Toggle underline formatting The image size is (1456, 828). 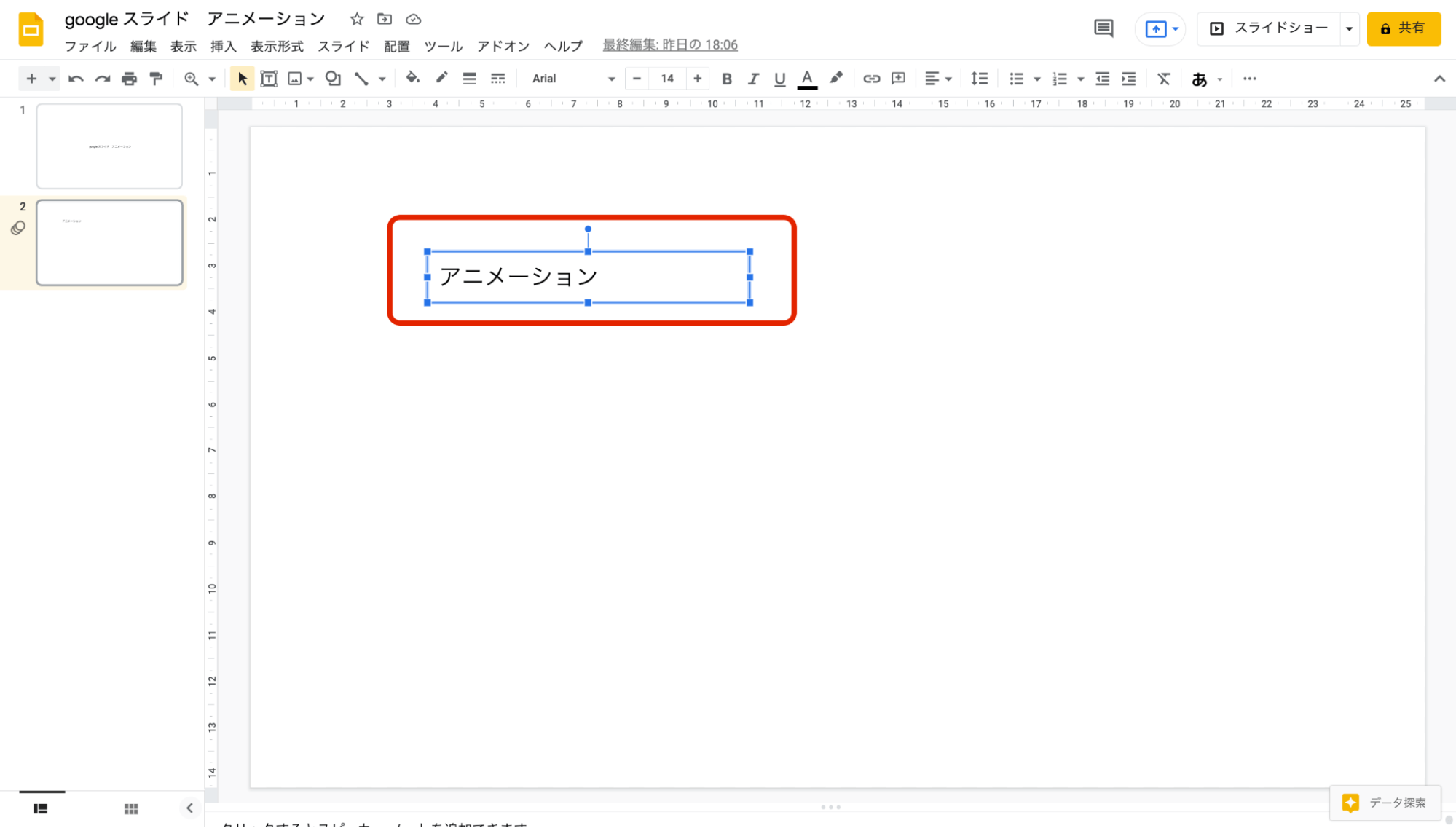click(780, 79)
